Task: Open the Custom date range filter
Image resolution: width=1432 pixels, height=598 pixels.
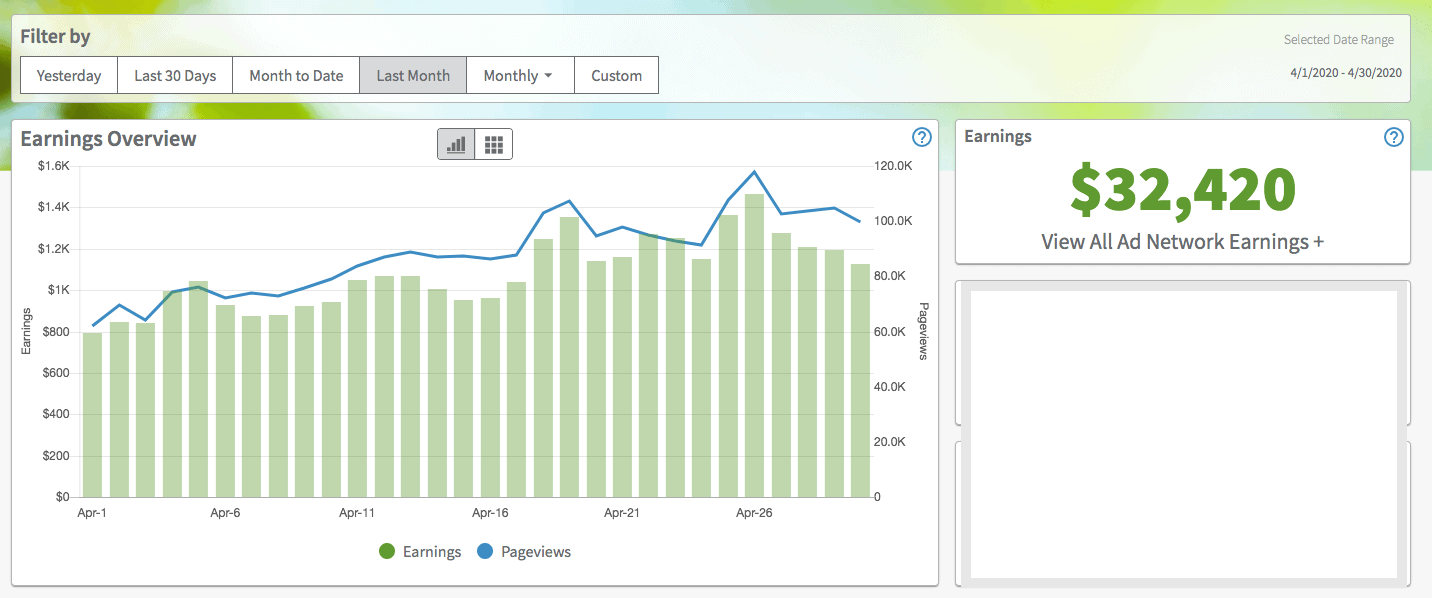Action: pos(616,76)
